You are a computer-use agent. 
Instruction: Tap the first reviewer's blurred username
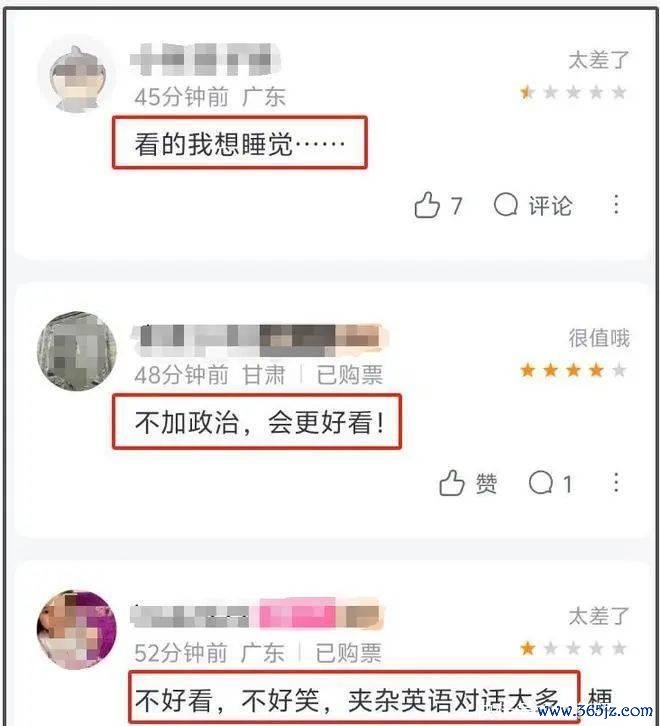tap(206, 59)
